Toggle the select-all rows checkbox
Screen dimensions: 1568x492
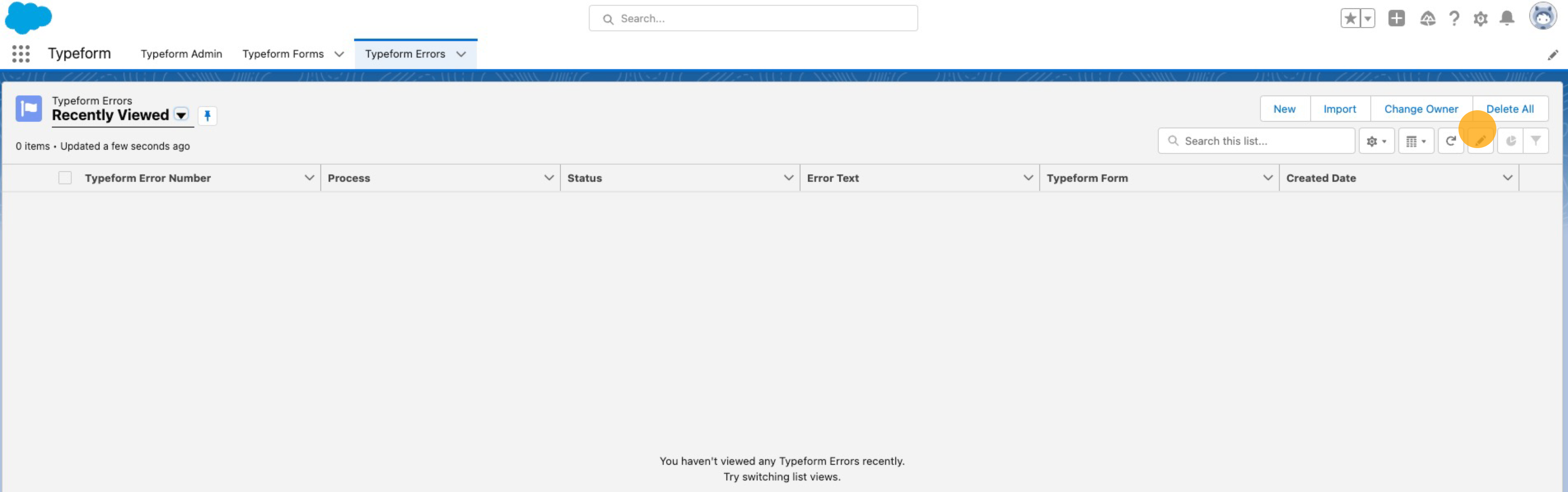(65, 178)
